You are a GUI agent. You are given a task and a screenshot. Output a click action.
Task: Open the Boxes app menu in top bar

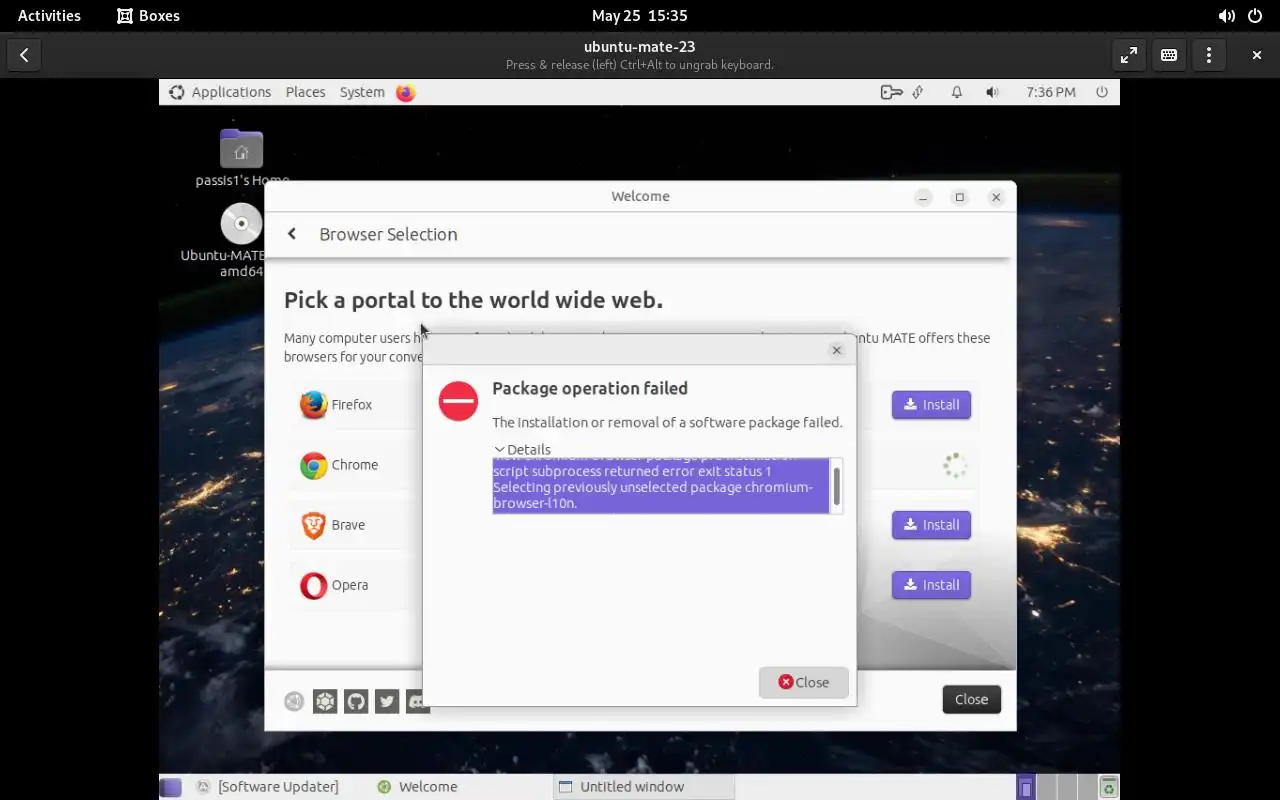tap(148, 15)
